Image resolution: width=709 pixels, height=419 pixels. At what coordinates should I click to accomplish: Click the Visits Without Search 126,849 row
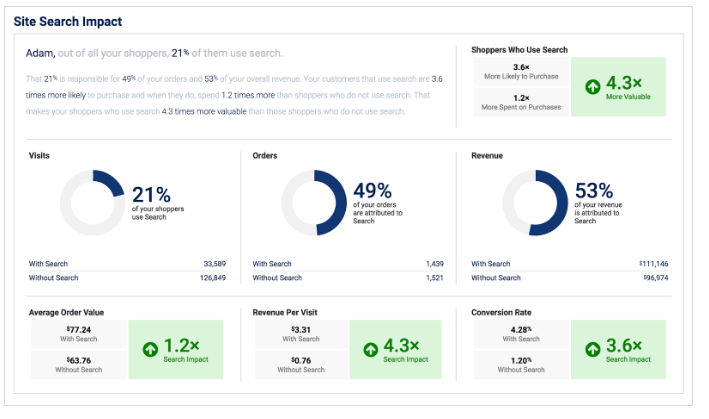tap(127, 278)
